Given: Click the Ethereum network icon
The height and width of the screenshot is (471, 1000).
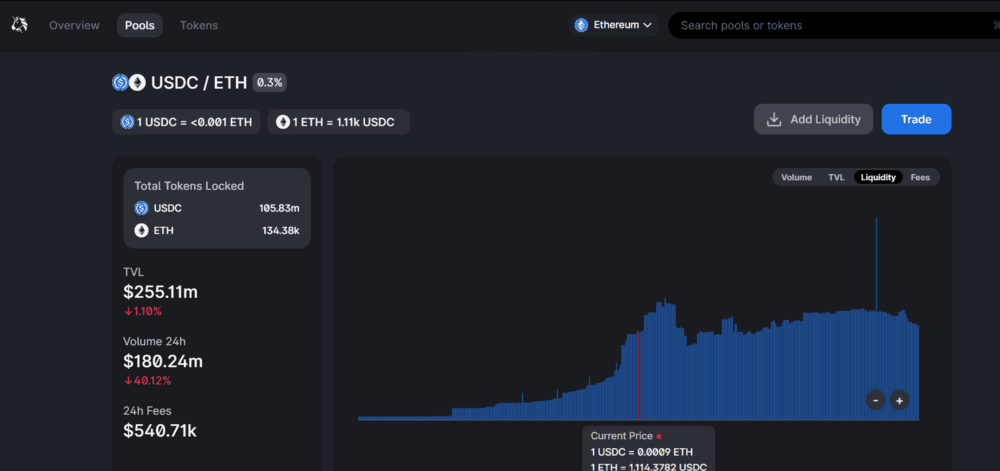Looking at the screenshot, I should 581,25.
